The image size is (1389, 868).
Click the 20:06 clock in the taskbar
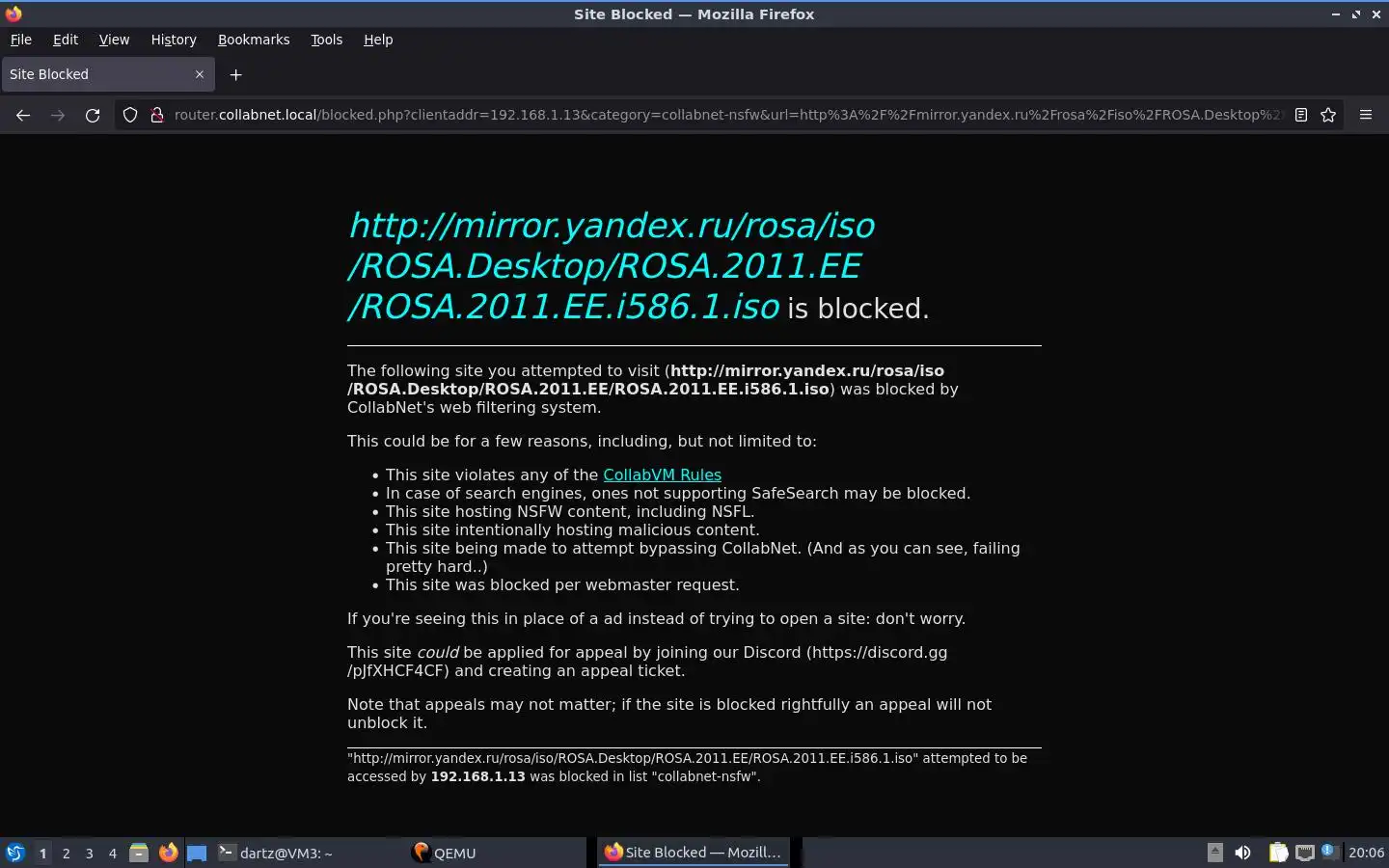1366,853
